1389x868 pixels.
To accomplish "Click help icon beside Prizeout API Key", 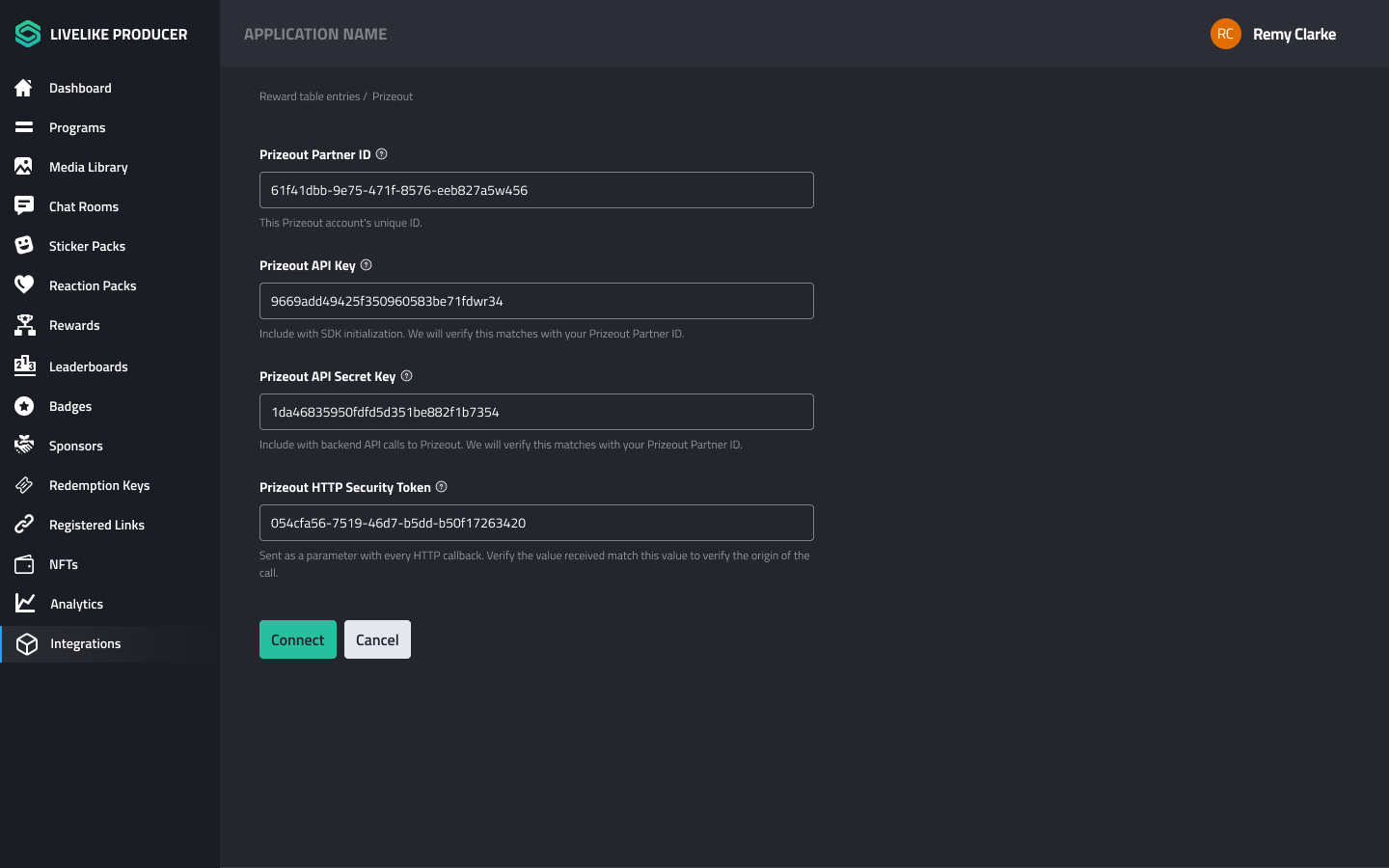I will coord(367,265).
